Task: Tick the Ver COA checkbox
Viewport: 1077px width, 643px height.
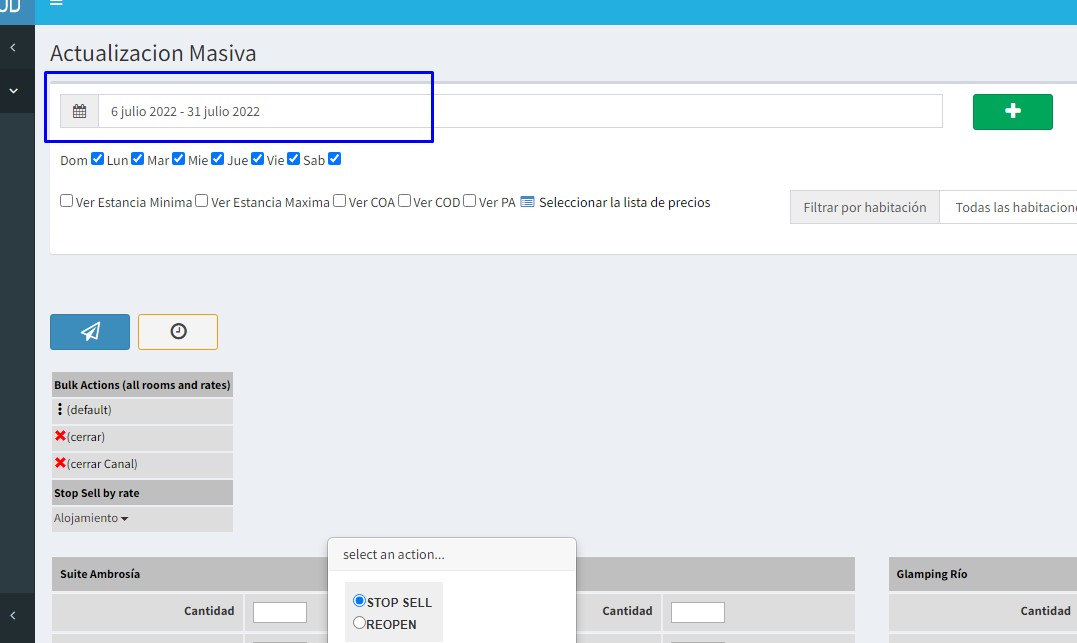Action: point(340,201)
